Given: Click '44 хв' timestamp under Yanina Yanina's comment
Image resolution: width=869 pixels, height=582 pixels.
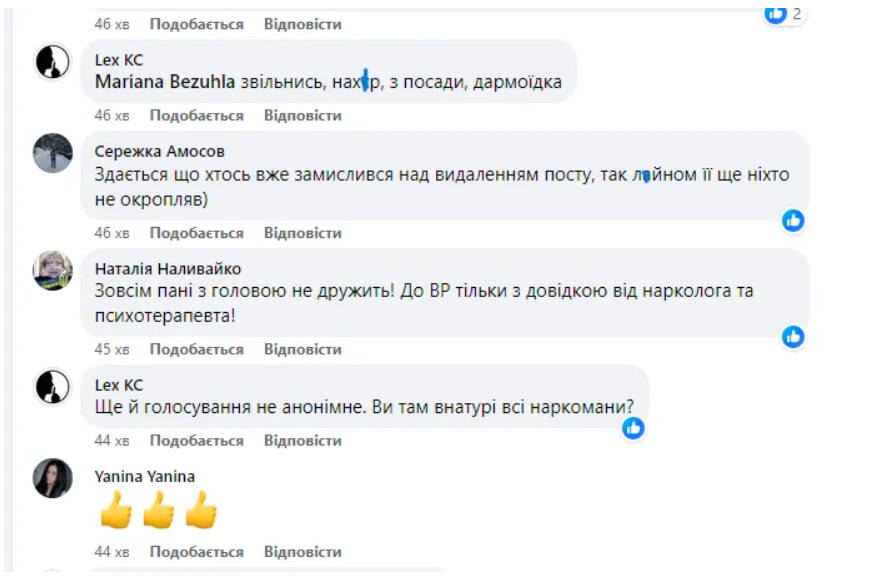Looking at the screenshot, I should (x=112, y=552).
